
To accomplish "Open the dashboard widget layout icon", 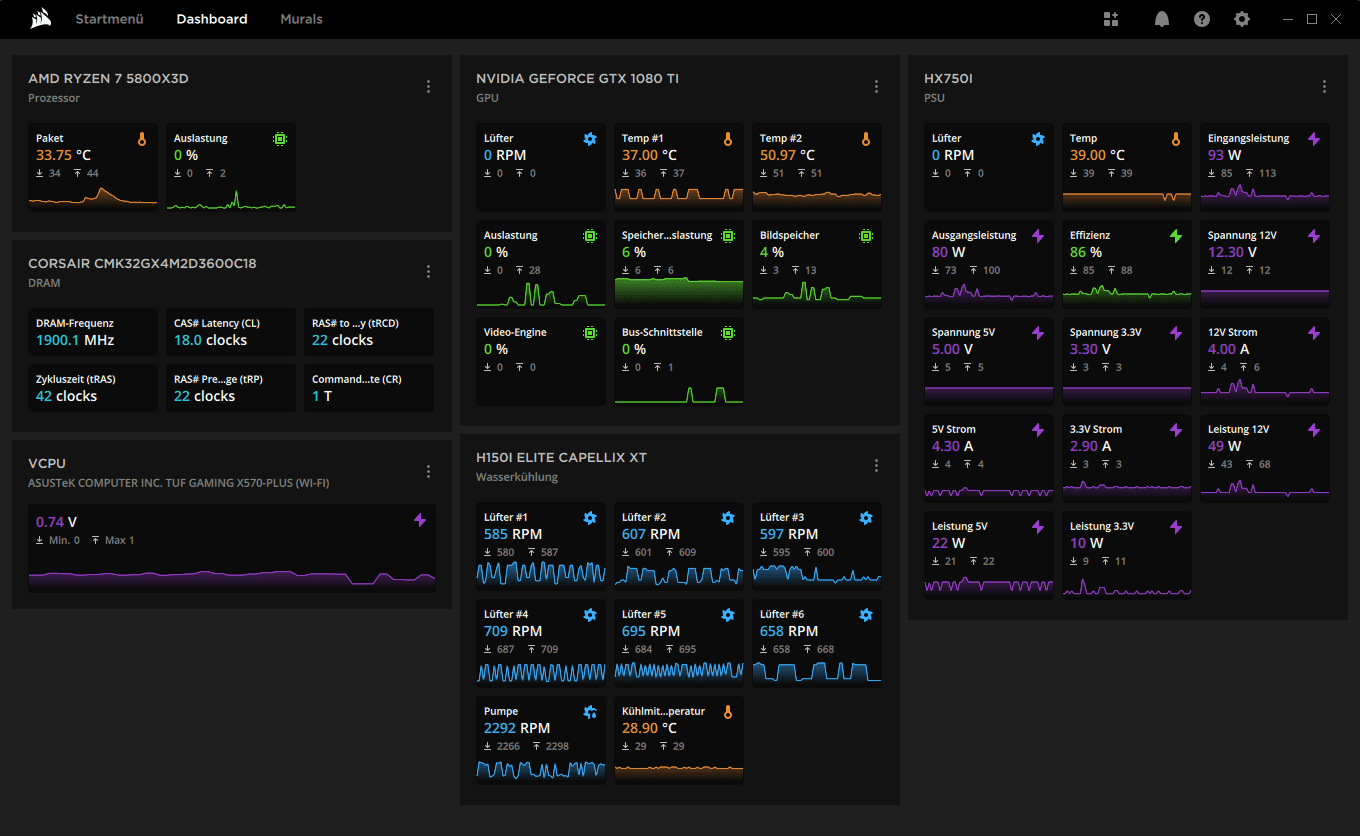I will [1111, 19].
